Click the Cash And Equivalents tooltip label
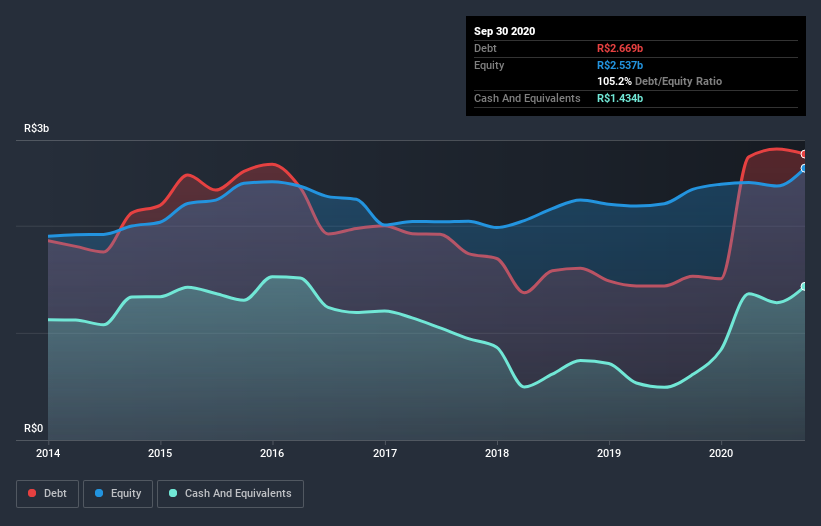The width and height of the screenshot is (821, 526). [527, 98]
